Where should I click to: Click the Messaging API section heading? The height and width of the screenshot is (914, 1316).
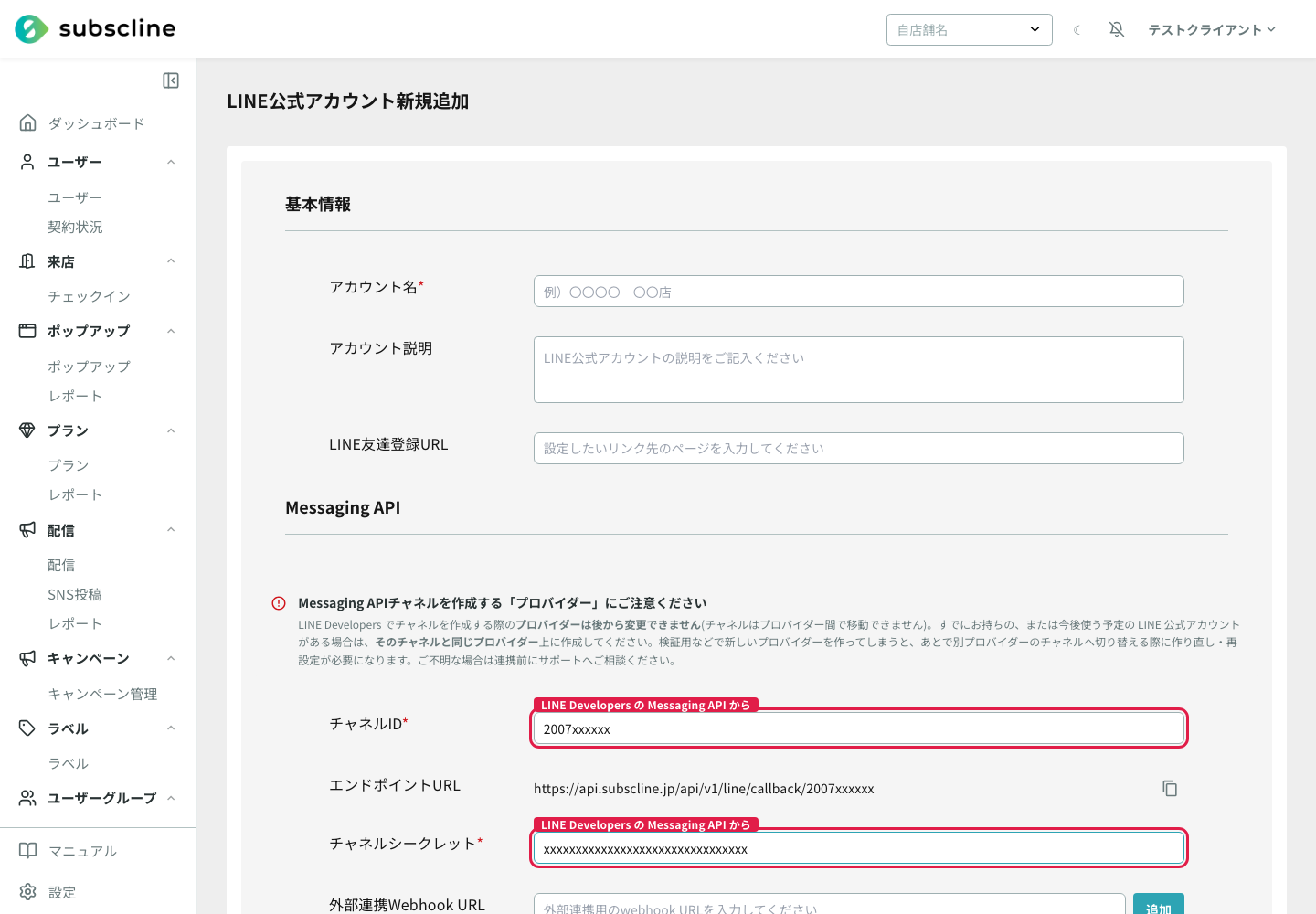343,507
